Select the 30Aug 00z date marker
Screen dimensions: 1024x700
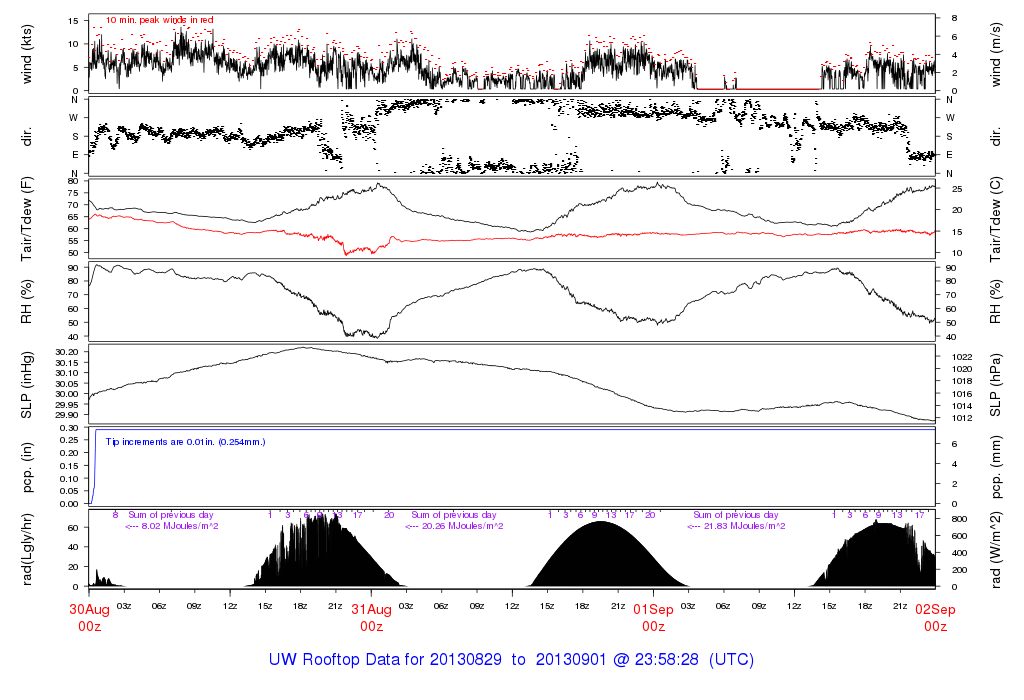89,617
